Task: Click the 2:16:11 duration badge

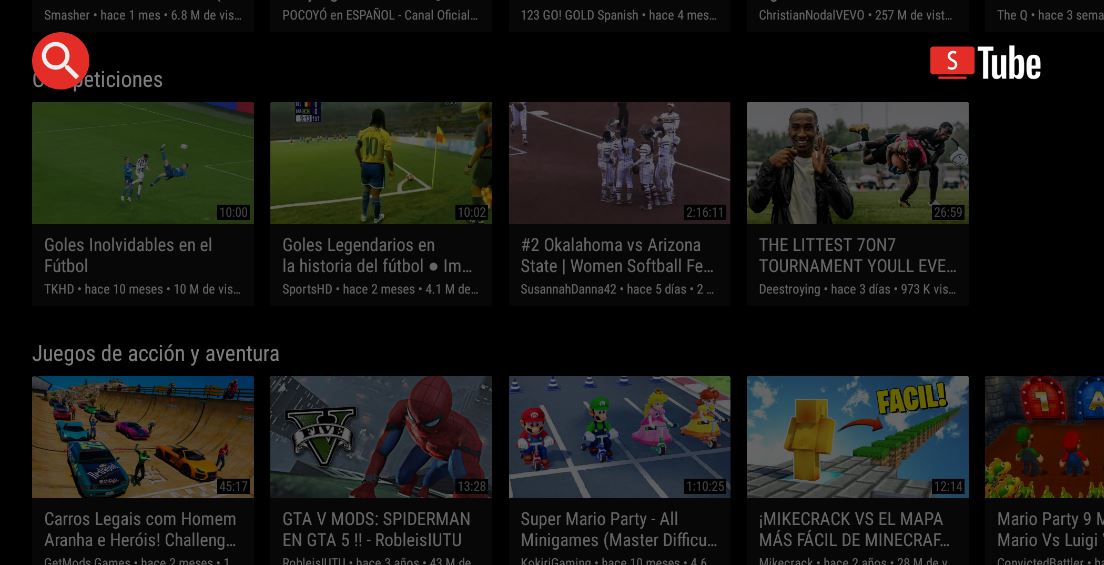Action: 705,213
